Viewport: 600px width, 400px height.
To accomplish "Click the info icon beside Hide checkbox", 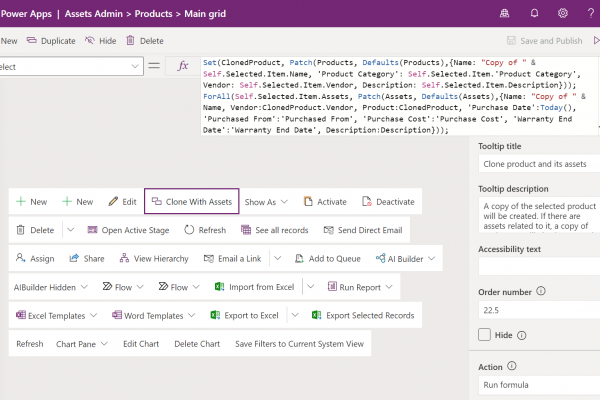I will pos(522,335).
